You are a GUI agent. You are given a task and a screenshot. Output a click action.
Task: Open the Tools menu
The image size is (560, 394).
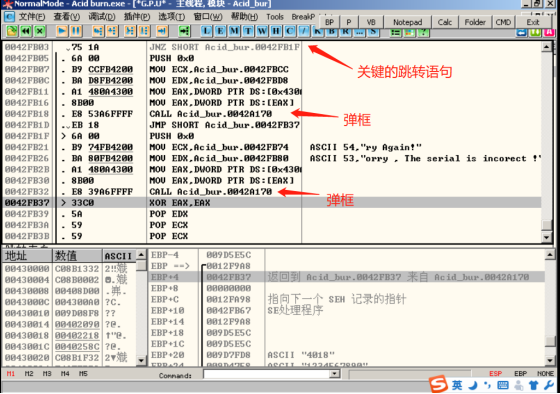coord(275,17)
